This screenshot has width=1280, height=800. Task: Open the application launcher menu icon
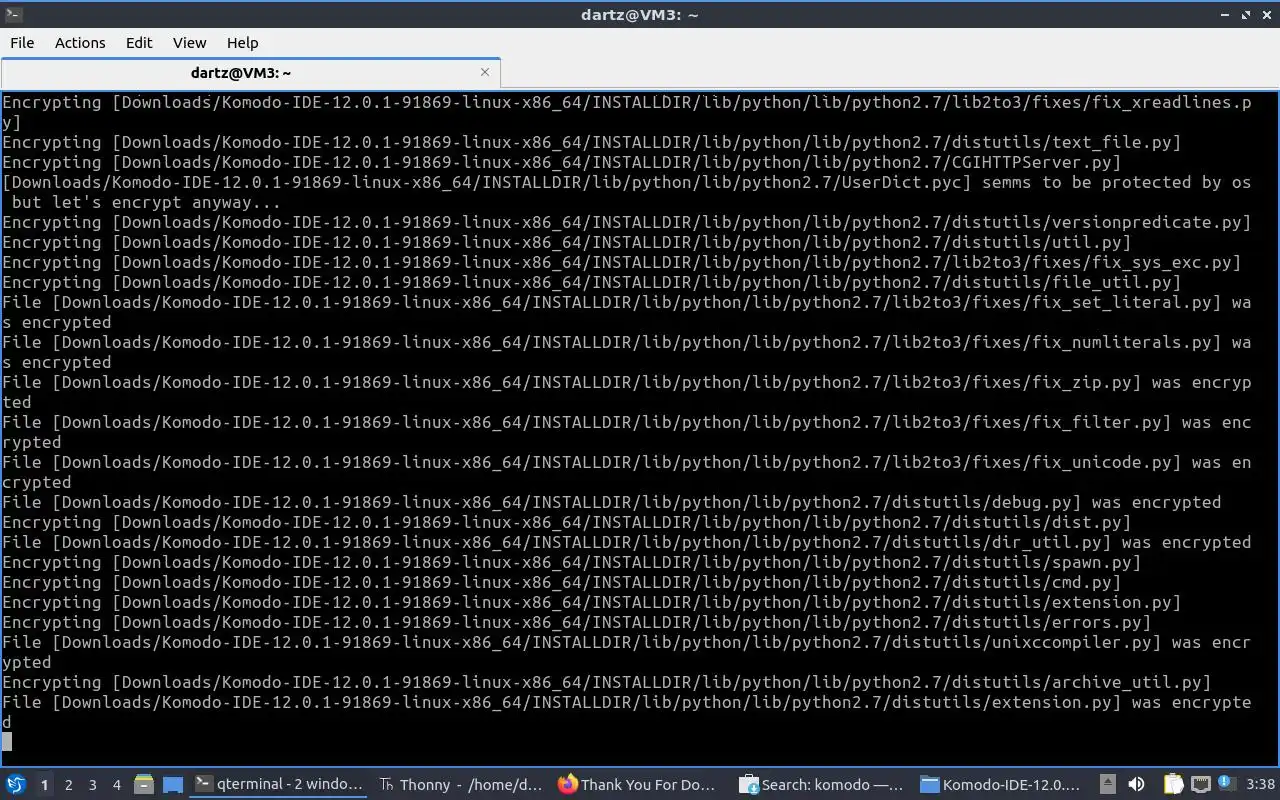16,784
